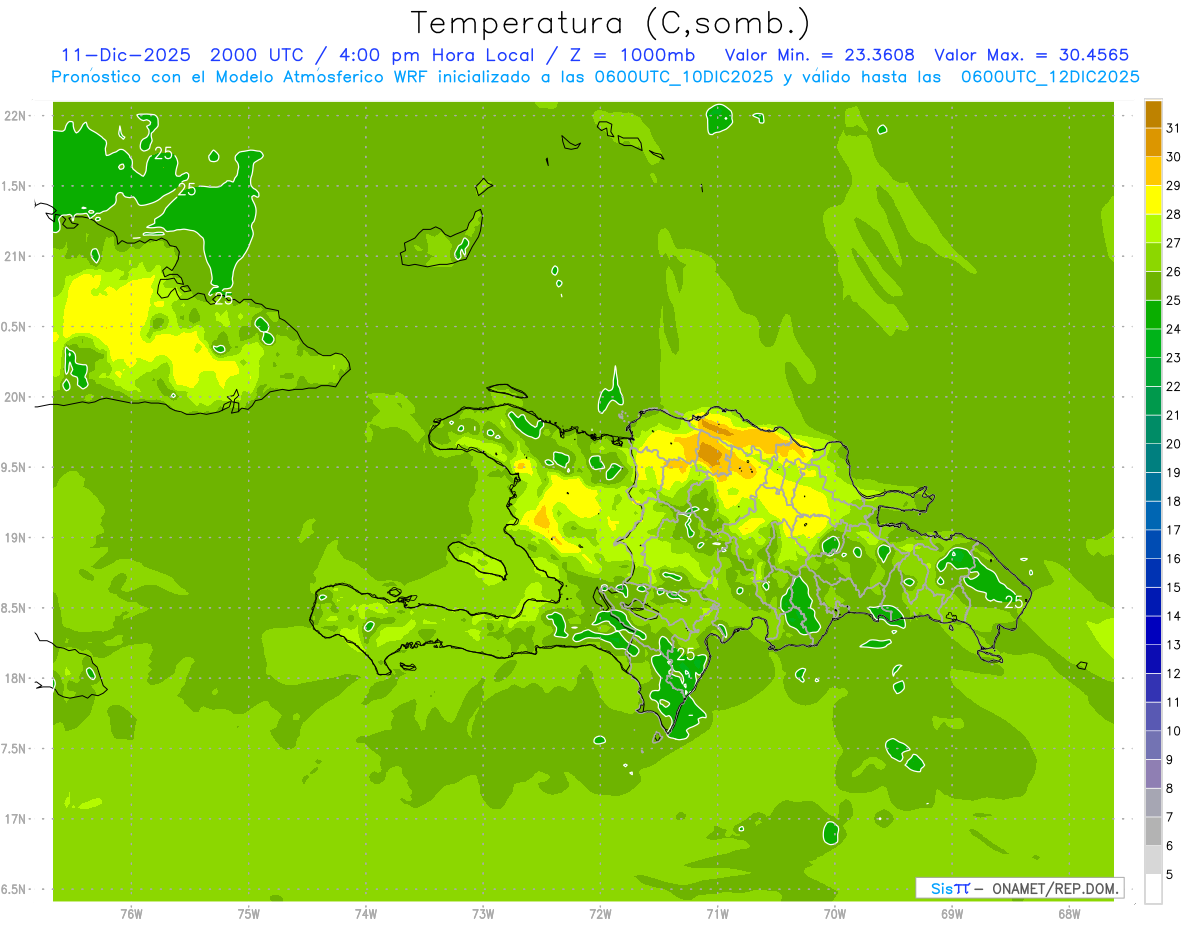The height and width of the screenshot is (927, 1200).
Task: Pick the green legend swatch between 24 and 25
Action: tap(1153, 315)
